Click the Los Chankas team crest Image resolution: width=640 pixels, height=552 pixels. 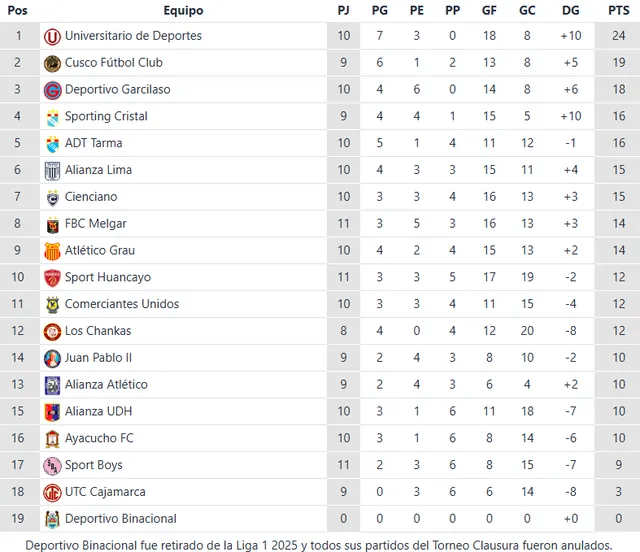[52, 331]
